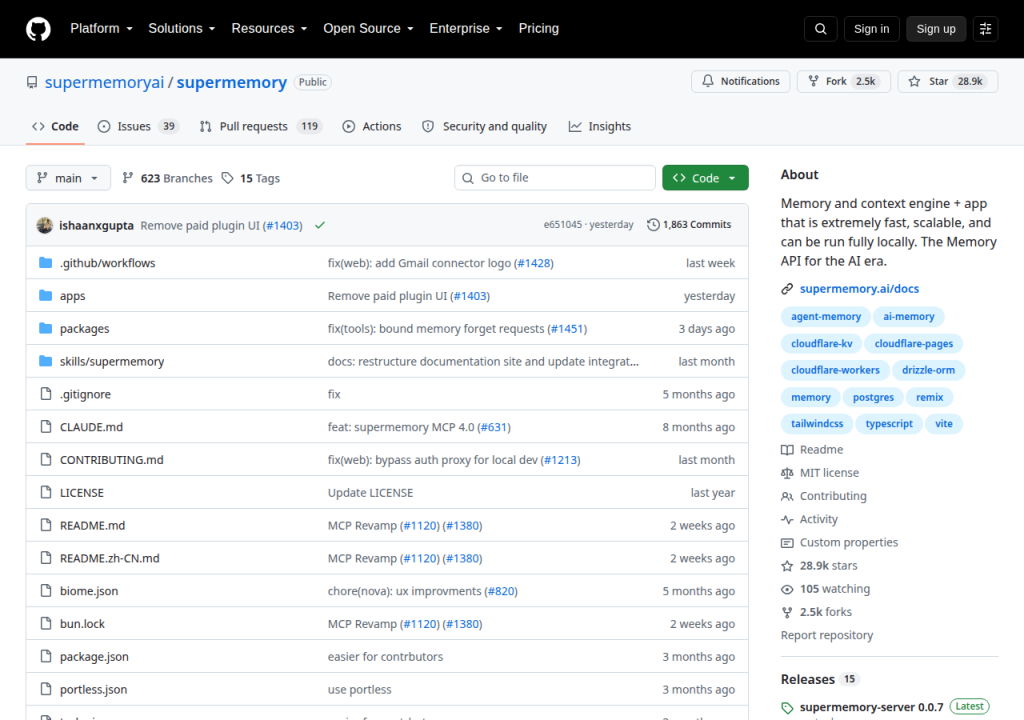
Task: Click the file icon beside biome.json
Action: pyautogui.click(x=46, y=591)
